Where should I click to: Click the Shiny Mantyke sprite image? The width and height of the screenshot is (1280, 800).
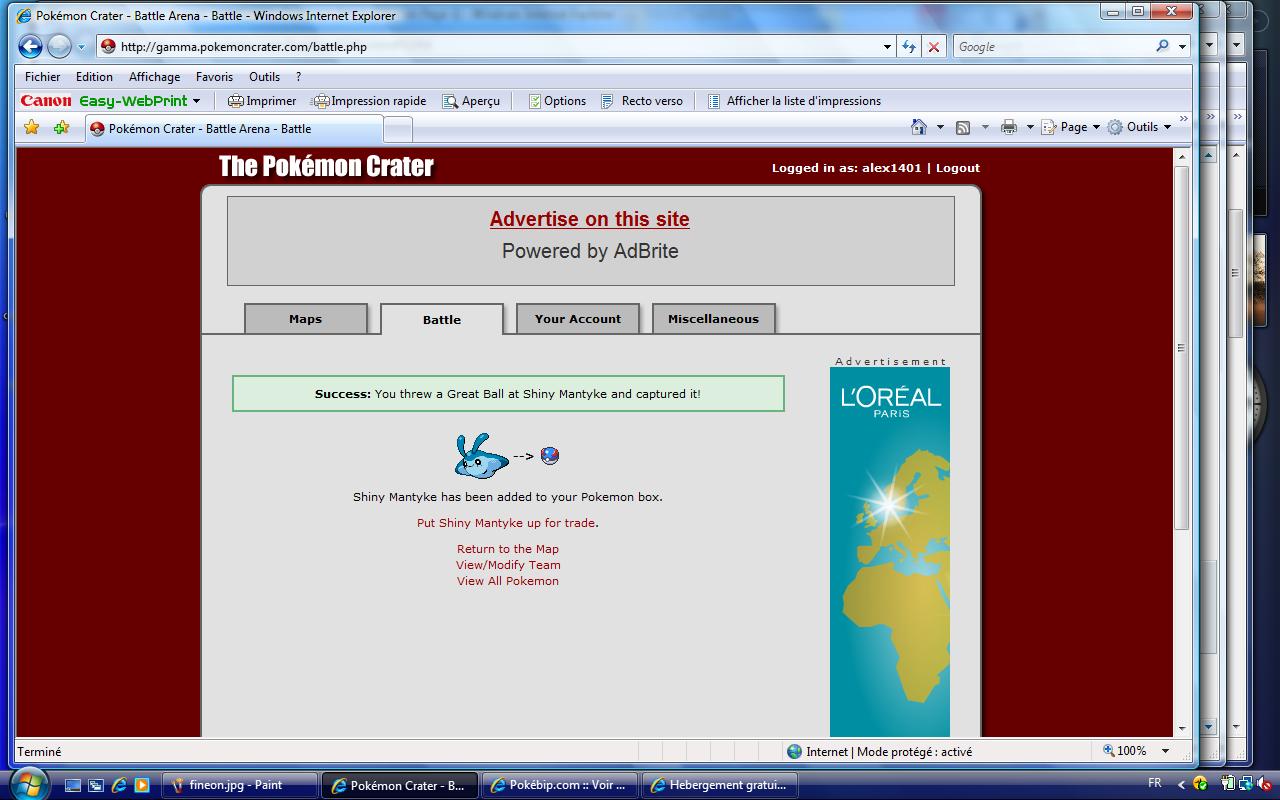[x=481, y=456]
